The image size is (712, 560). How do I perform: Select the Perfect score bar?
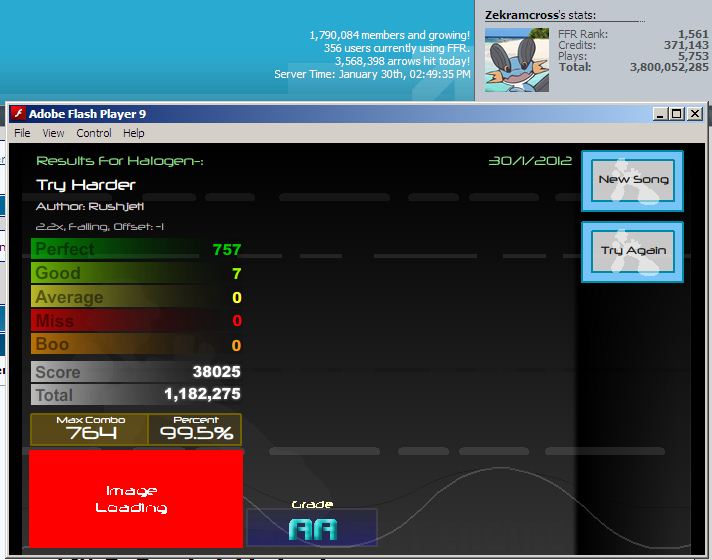click(x=136, y=249)
